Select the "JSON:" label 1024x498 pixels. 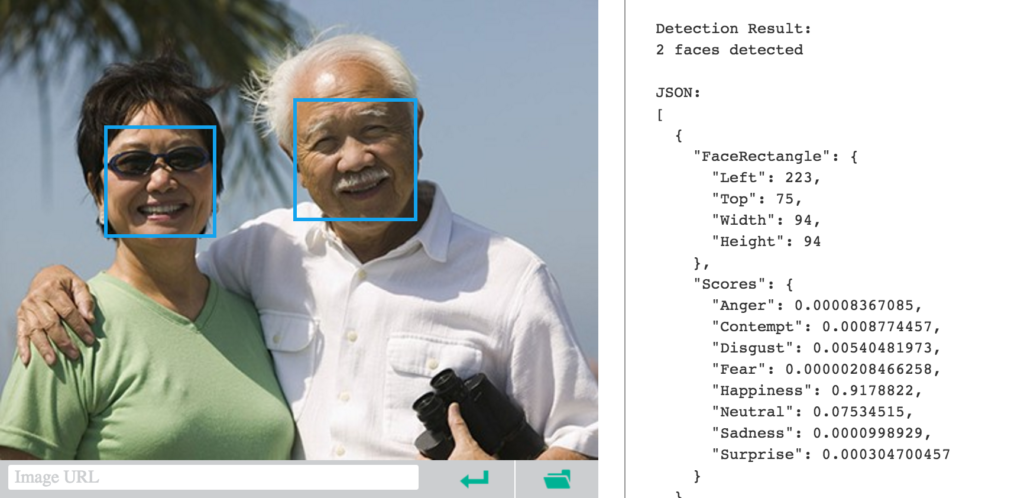[x=678, y=93]
